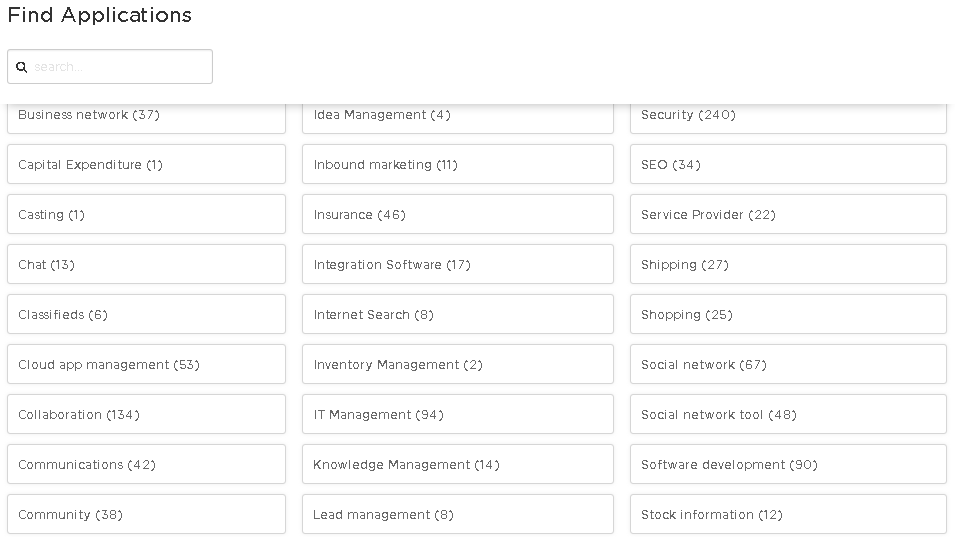The height and width of the screenshot is (537, 955).
Task: Click the application search input field
Action: (x=120, y=67)
